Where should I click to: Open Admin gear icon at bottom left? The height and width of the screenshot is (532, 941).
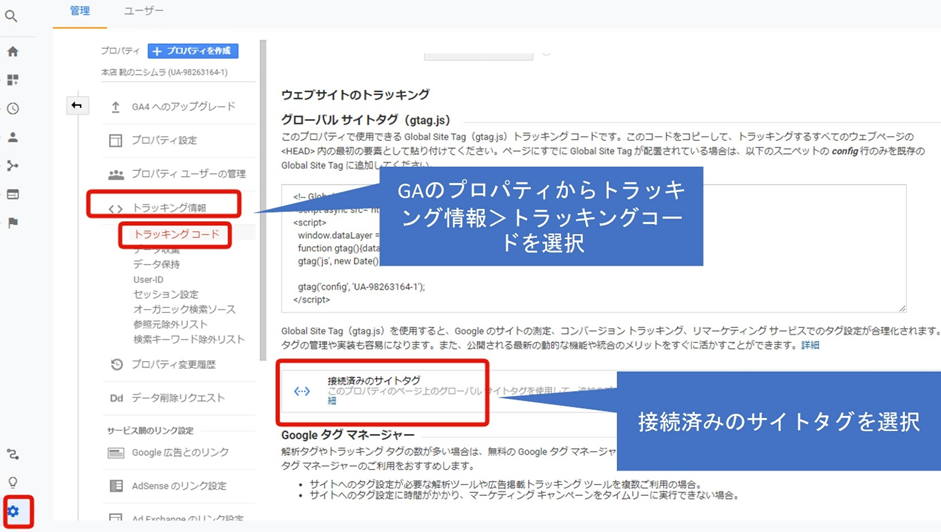pyautogui.click(x=13, y=512)
